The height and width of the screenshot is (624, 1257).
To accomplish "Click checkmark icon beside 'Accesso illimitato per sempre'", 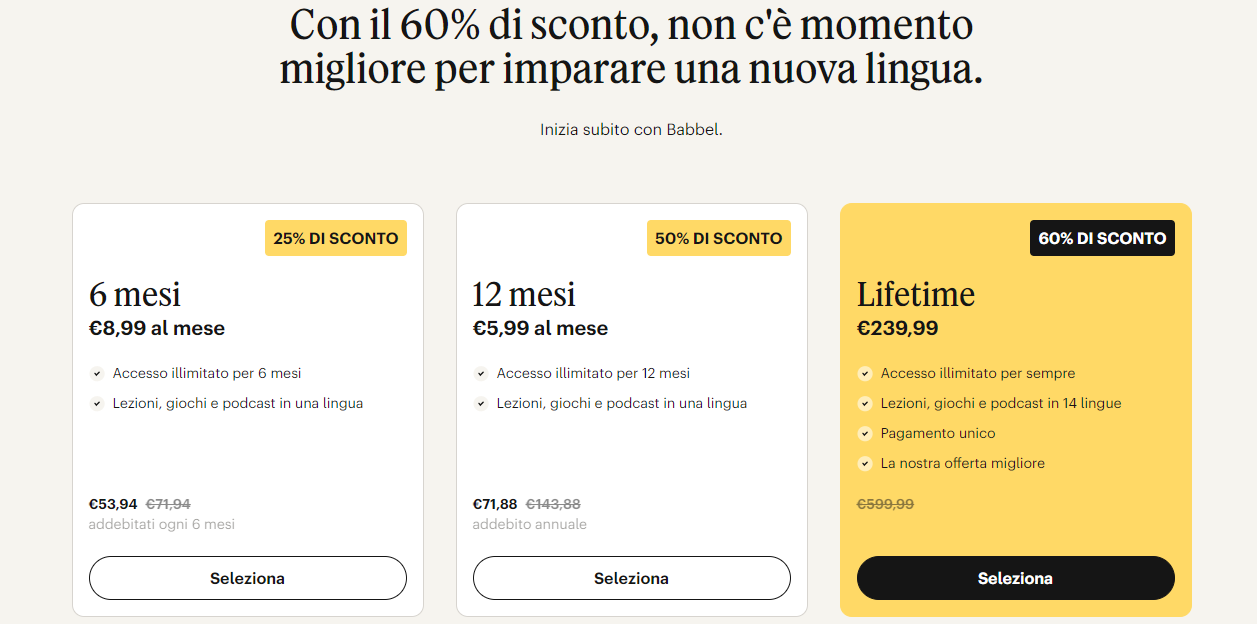I will click(x=865, y=374).
